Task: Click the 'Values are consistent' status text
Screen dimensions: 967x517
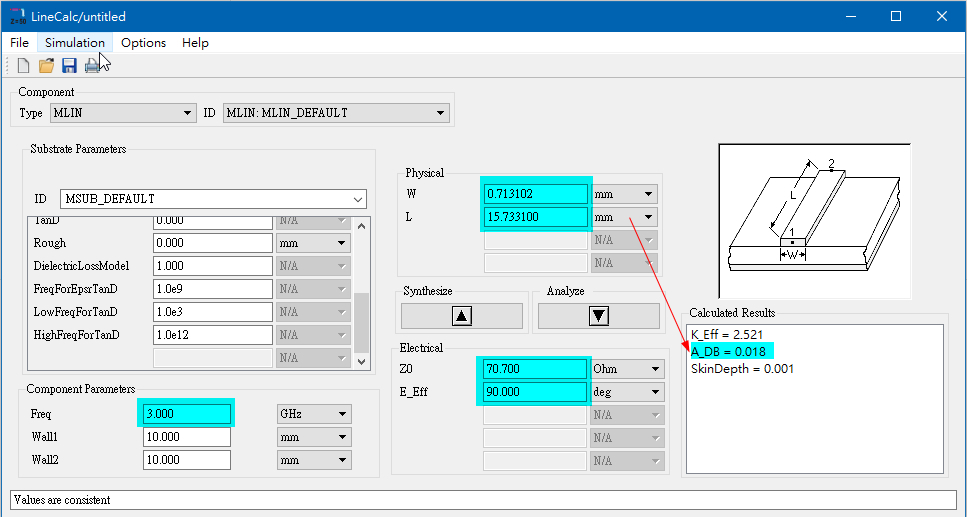Action: 62,500
